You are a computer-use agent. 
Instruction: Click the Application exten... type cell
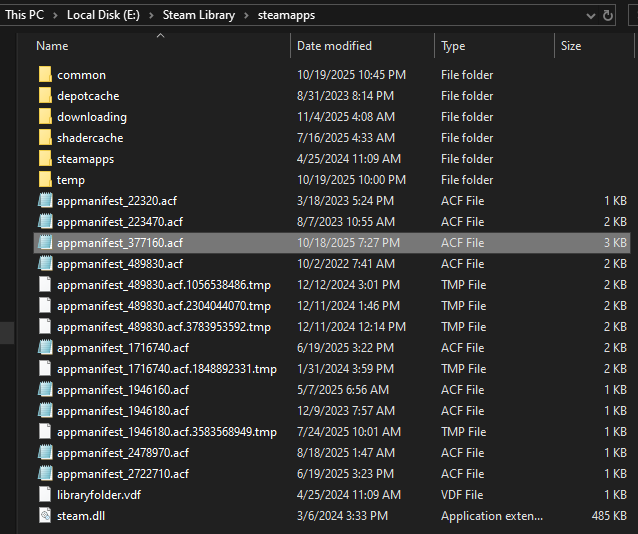(492, 516)
